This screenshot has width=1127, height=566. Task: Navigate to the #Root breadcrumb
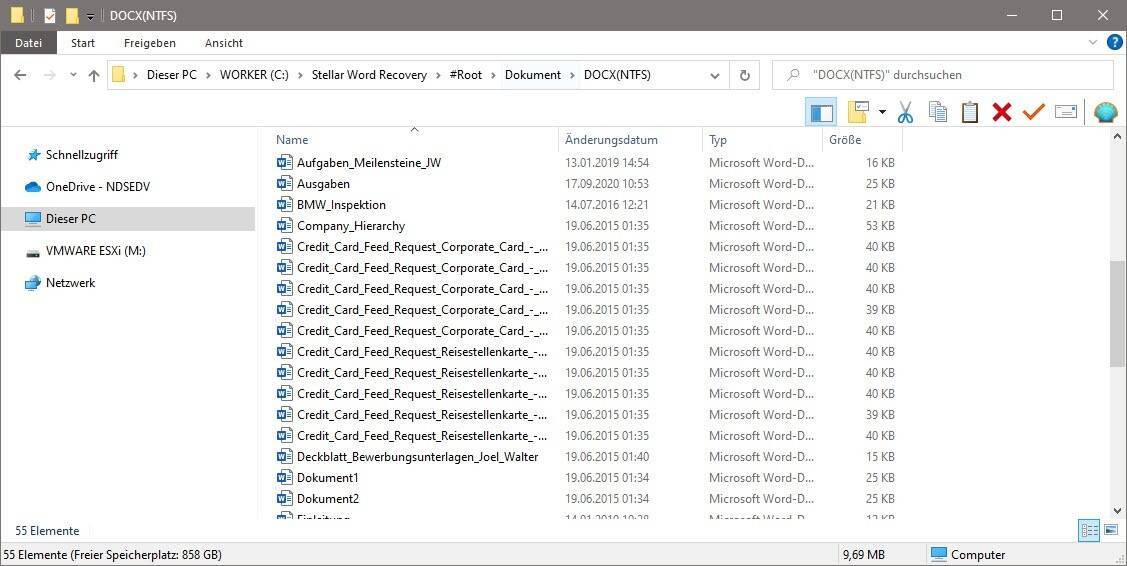[x=466, y=75]
